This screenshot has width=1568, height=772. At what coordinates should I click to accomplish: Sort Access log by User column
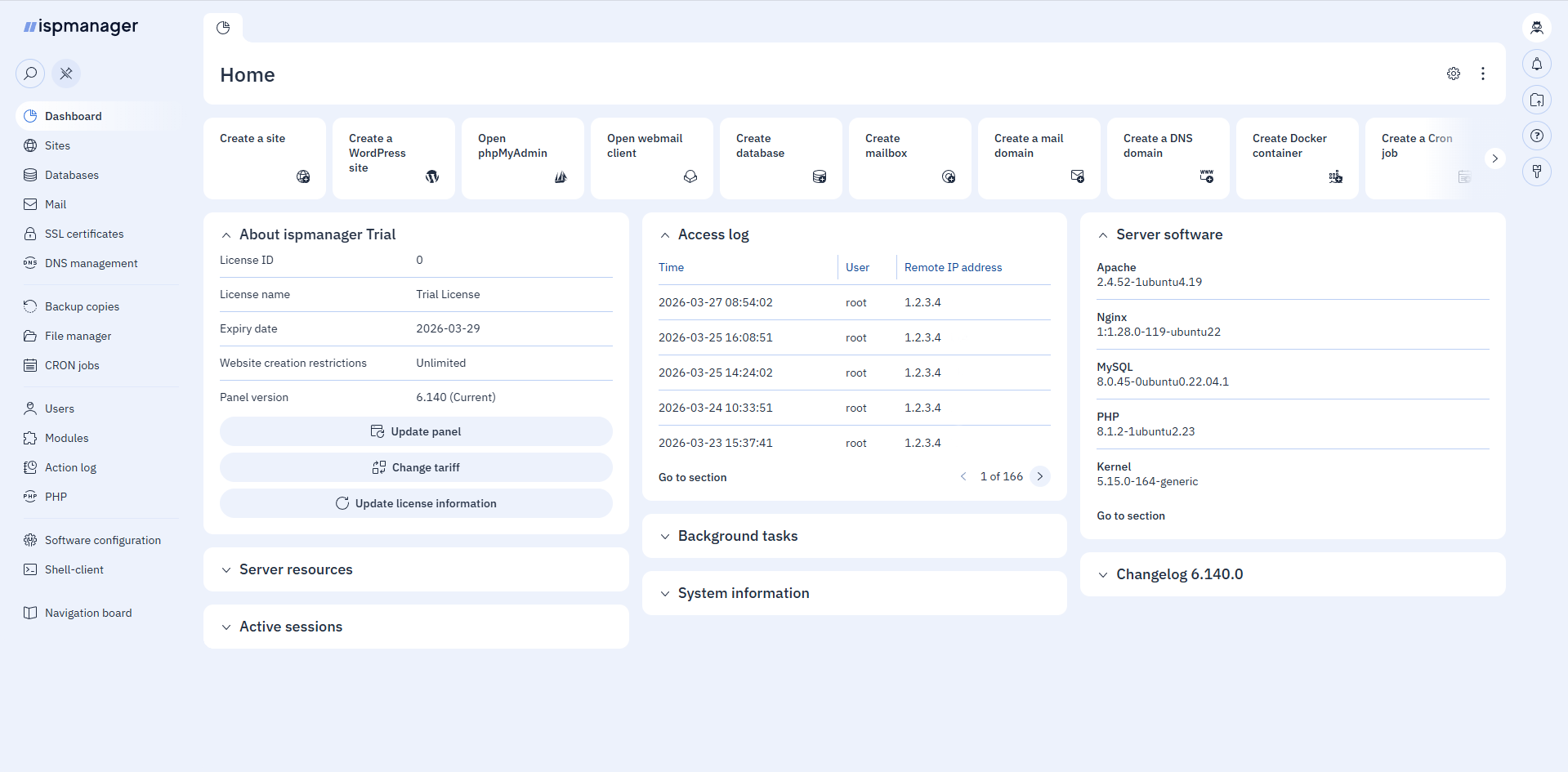pyautogui.click(x=857, y=267)
